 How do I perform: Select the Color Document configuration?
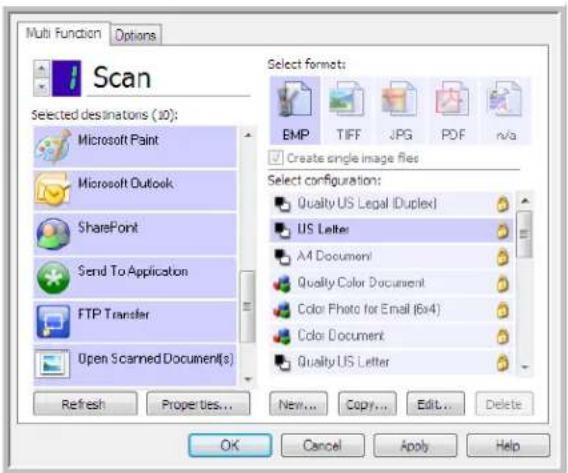click(x=391, y=336)
